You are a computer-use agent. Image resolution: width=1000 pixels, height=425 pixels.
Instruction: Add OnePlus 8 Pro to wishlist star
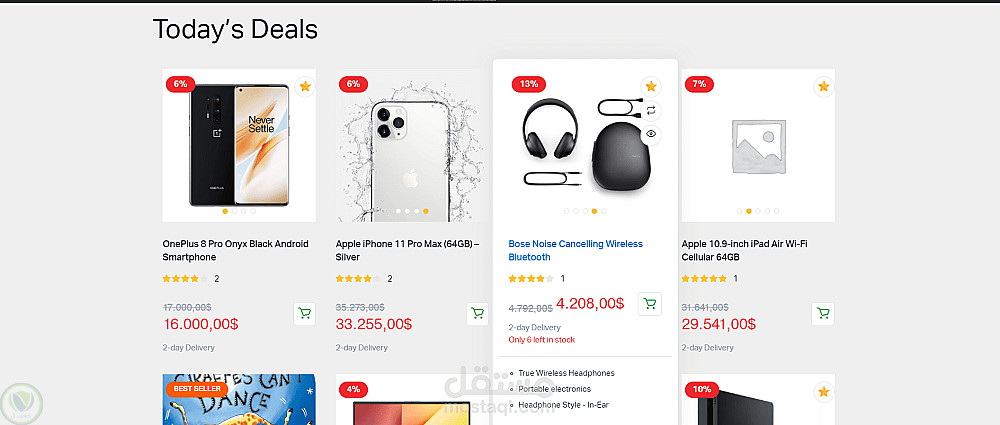point(305,87)
